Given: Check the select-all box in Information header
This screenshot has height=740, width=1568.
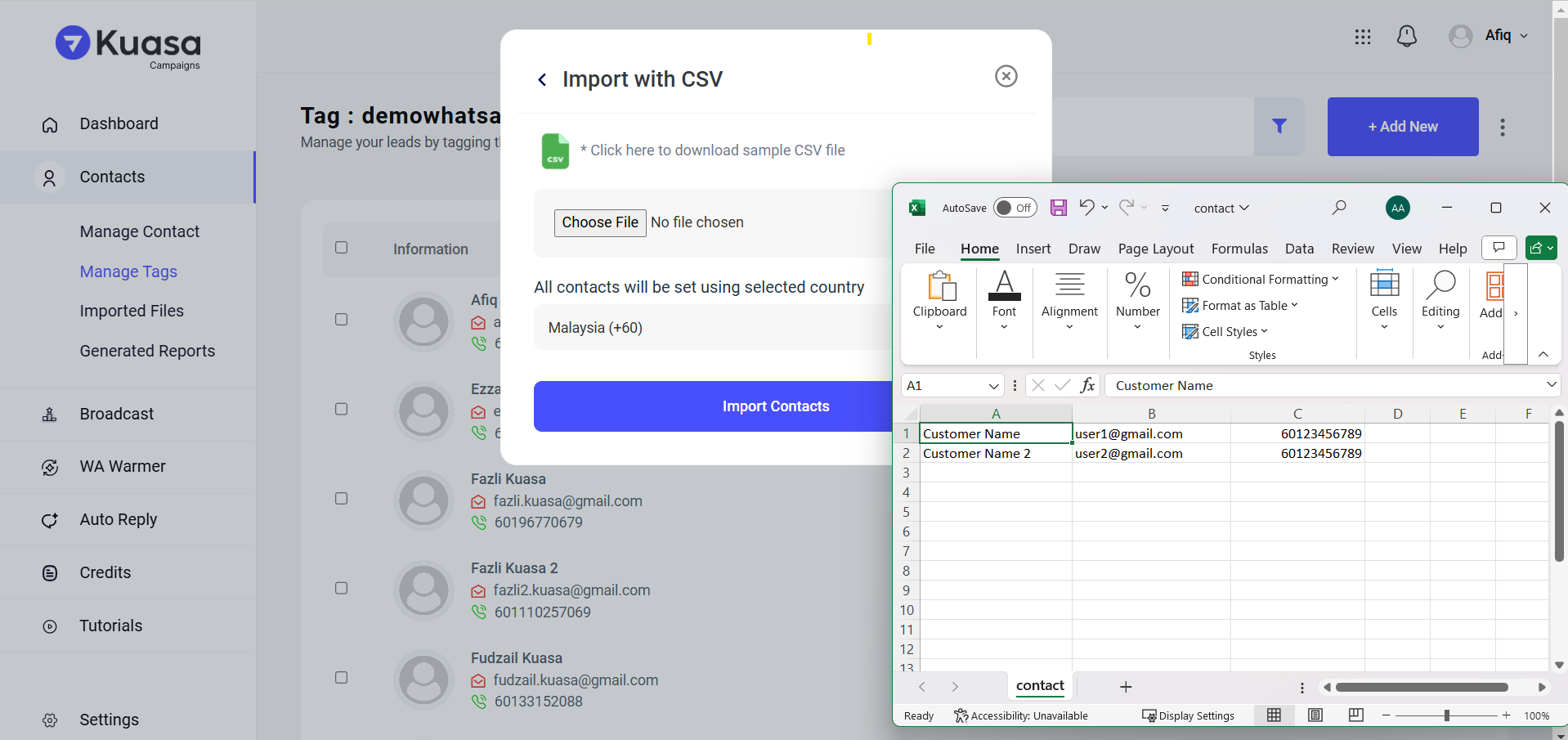Looking at the screenshot, I should tap(342, 248).
